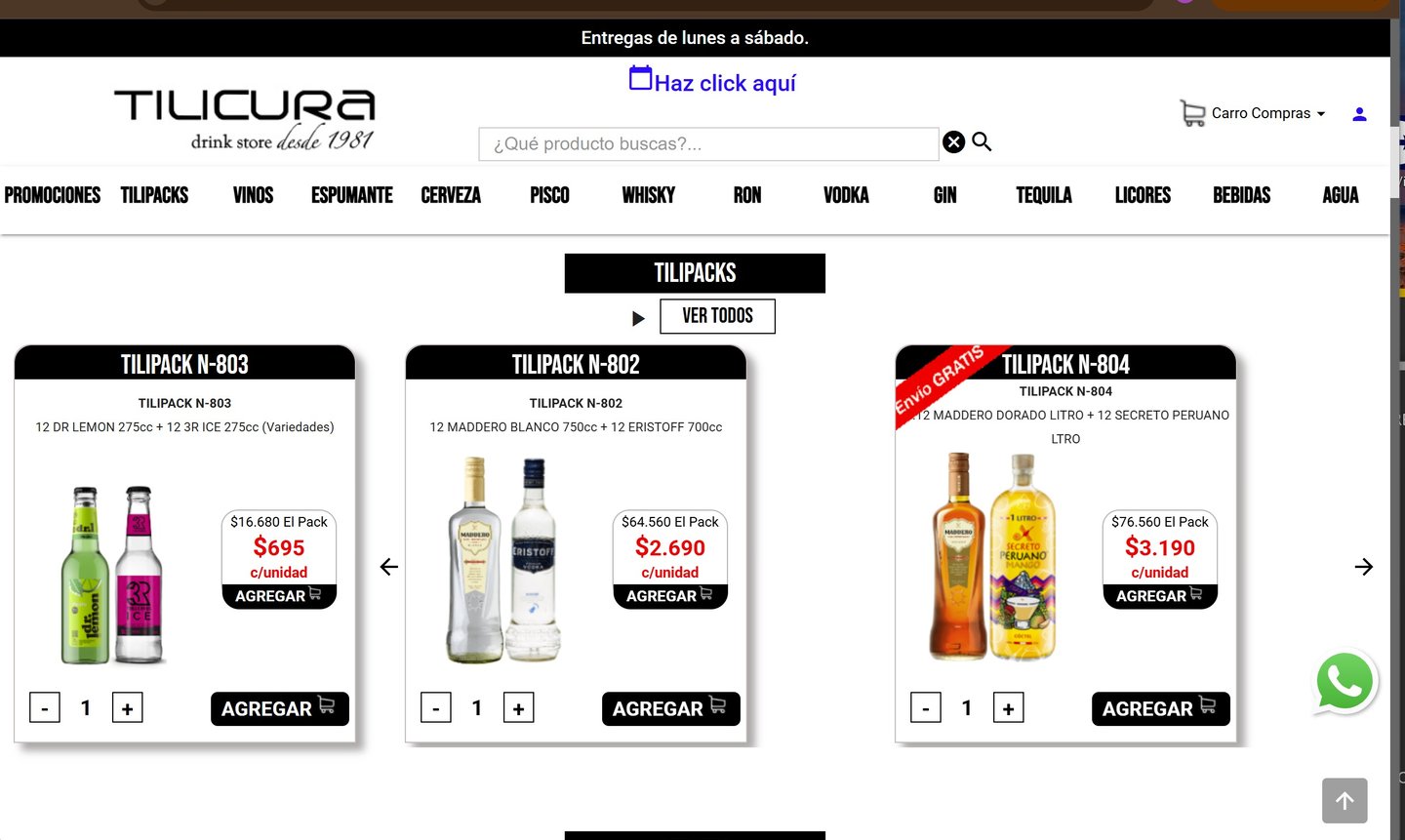Go to next carousel slide arrow
Image resolution: width=1405 pixels, height=840 pixels.
pyautogui.click(x=1364, y=567)
